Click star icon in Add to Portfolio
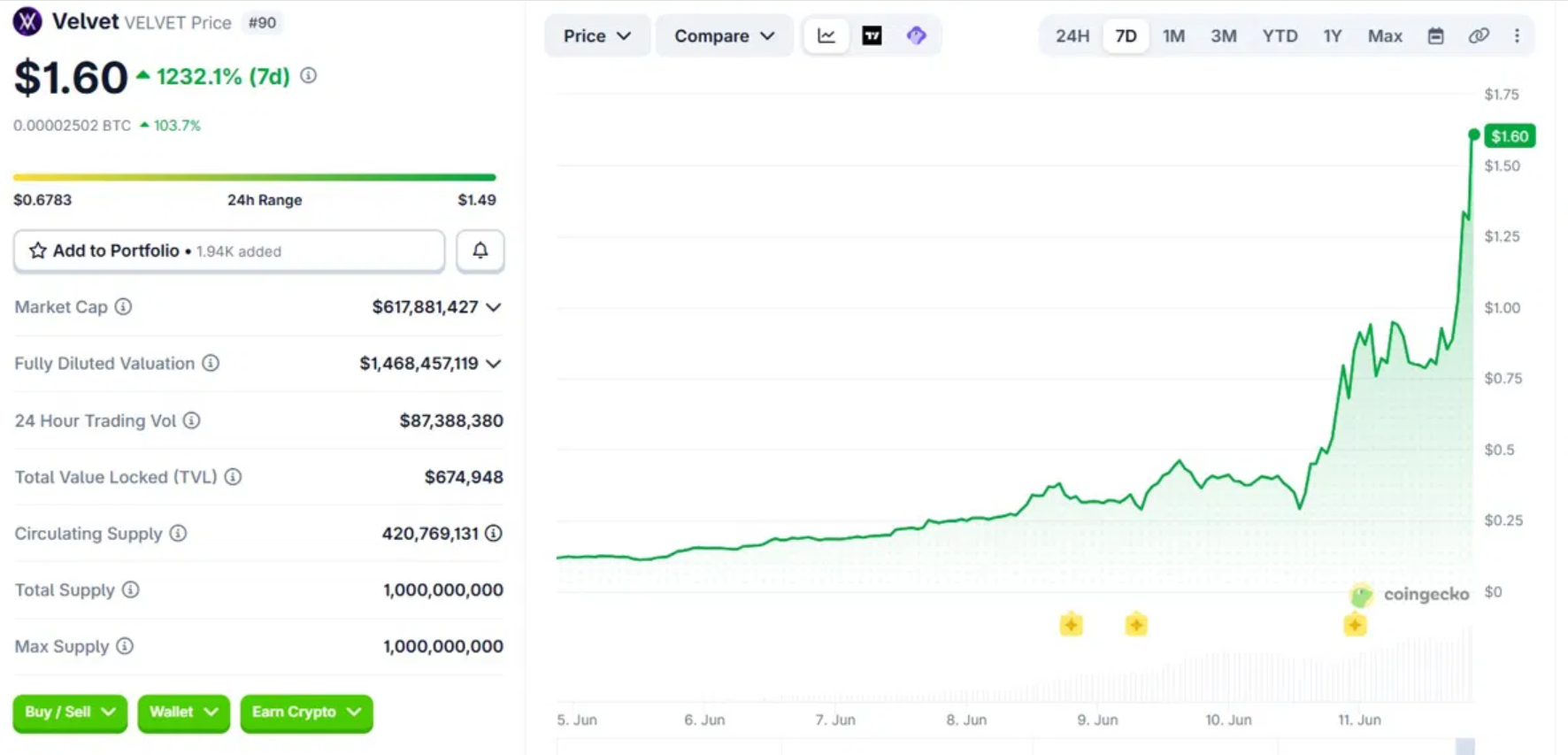1568x755 pixels. [37, 250]
